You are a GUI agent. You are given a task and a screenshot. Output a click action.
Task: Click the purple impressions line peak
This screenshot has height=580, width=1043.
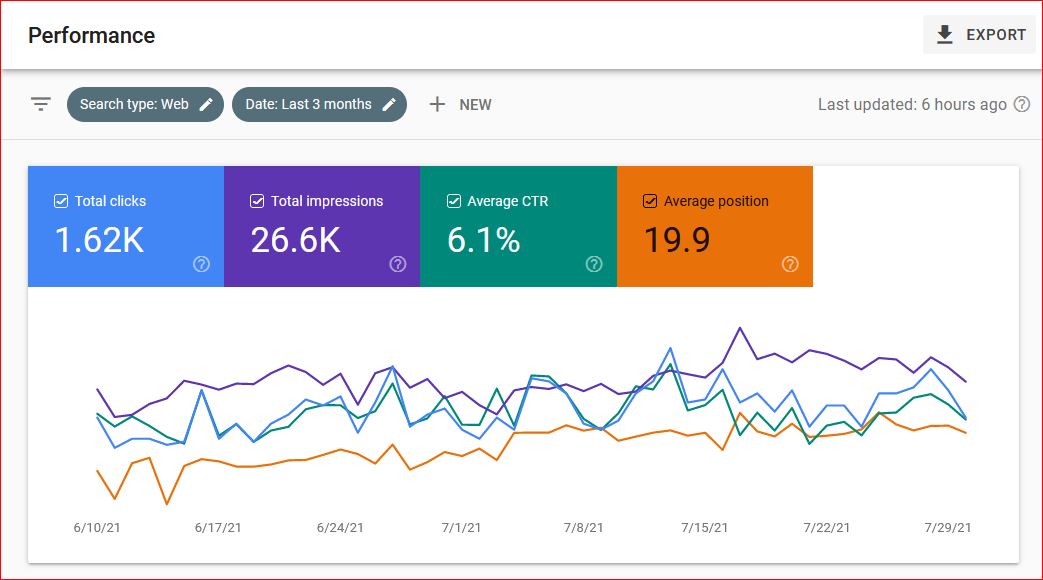[739, 328]
